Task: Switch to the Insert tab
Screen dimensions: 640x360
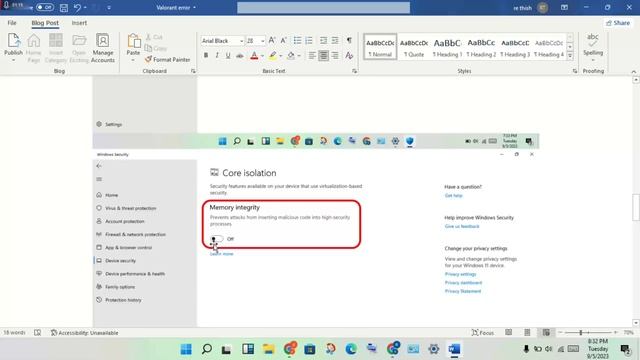Action: [x=79, y=23]
